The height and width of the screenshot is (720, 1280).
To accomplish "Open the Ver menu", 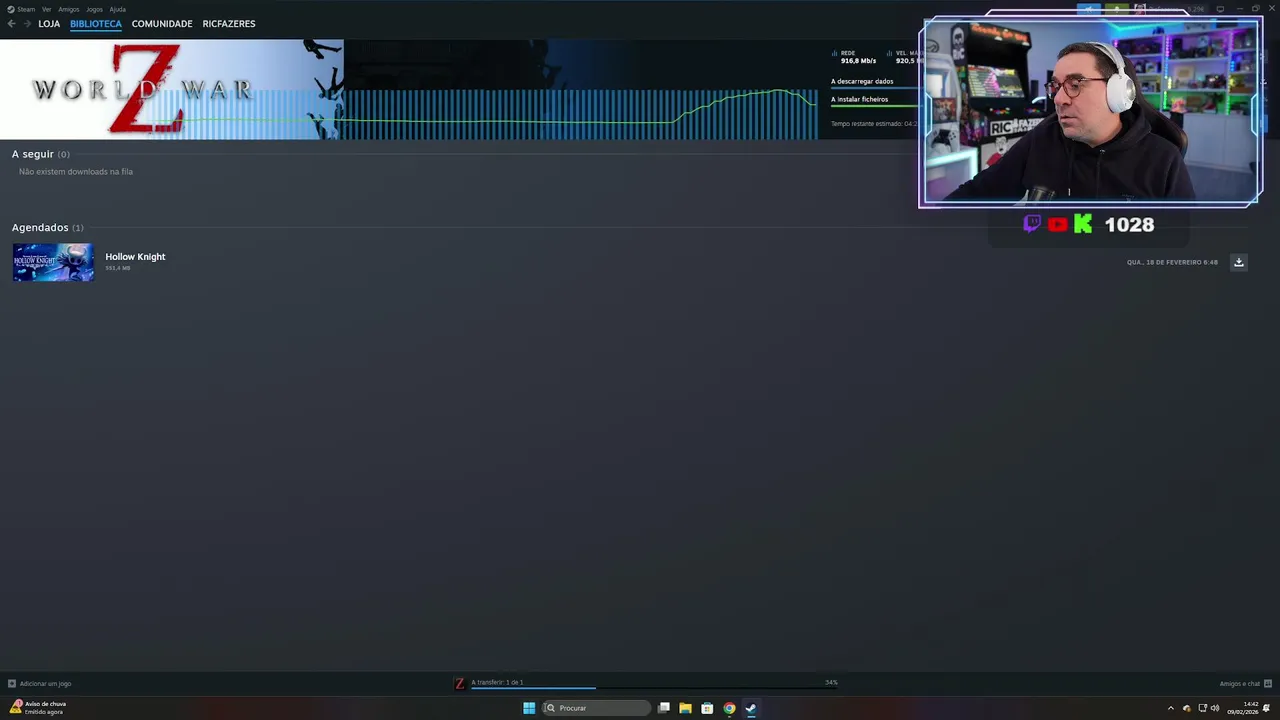I will click(x=47, y=9).
